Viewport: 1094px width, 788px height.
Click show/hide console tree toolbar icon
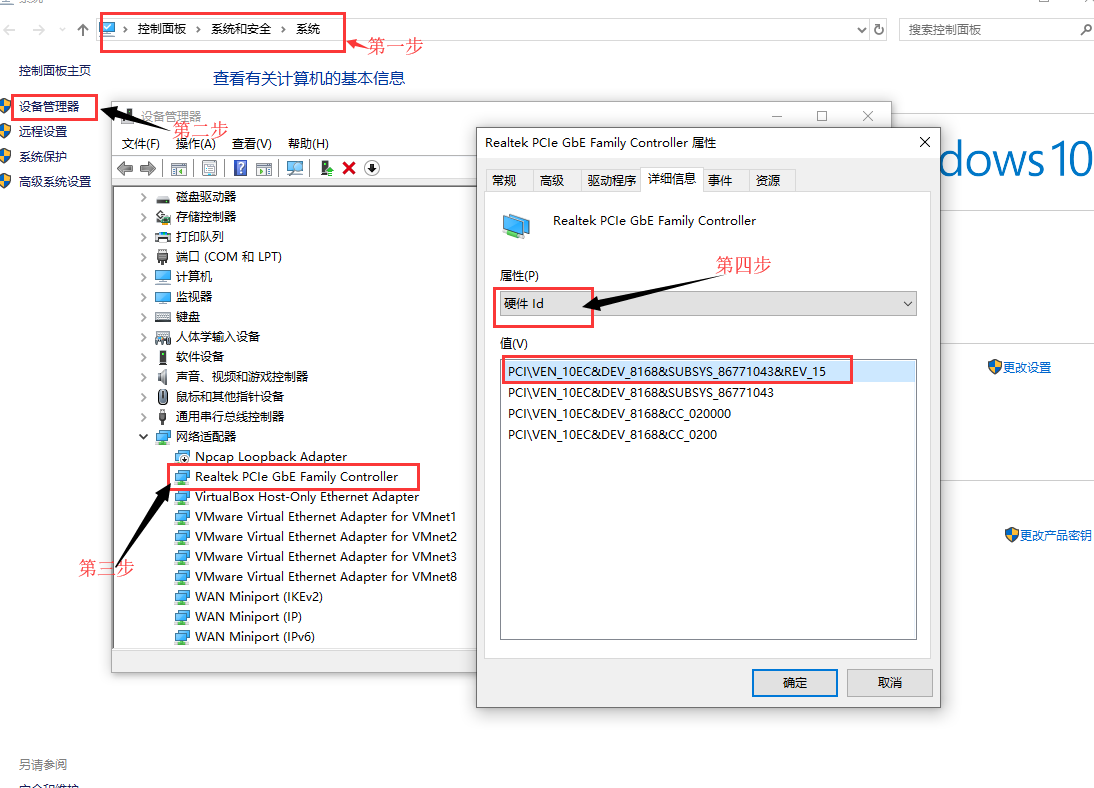[179, 168]
